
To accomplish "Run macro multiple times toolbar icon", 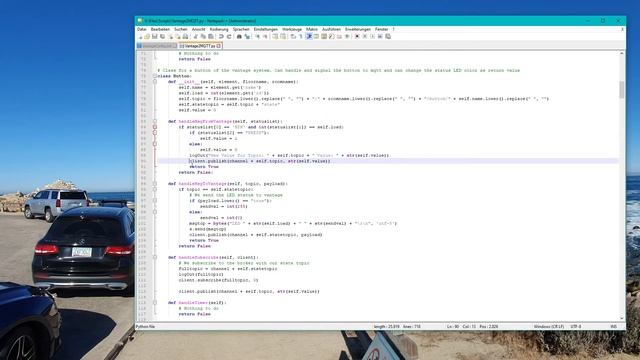I will pyautogui.click(x=380, y=36).
